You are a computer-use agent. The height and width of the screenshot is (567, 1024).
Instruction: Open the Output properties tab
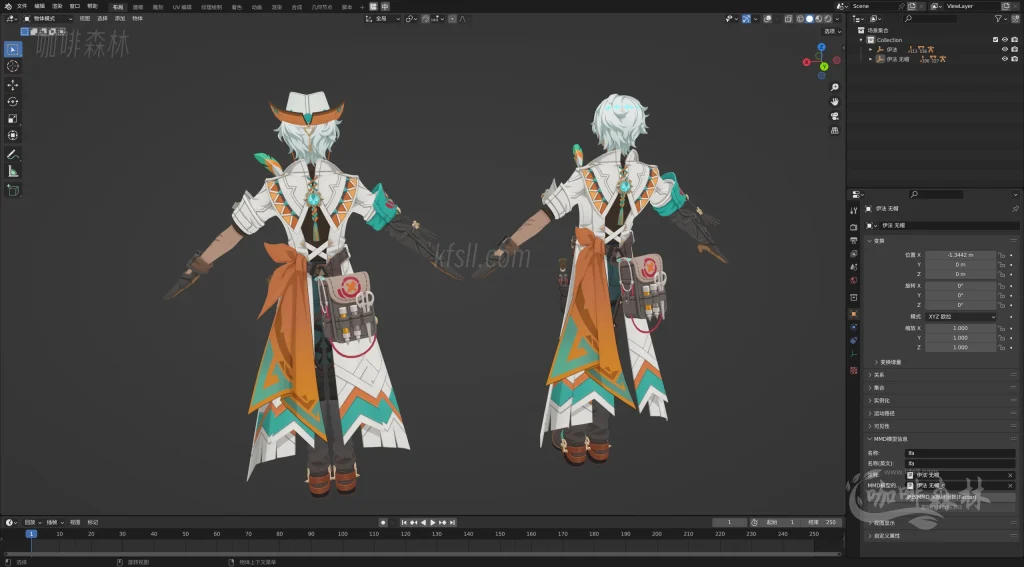(853, 240)
